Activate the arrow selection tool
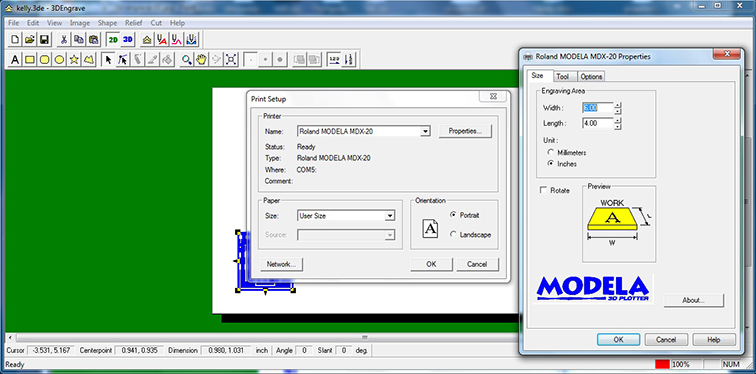Image resolution: width=756 pixels, height=374 pixels. (x=108, y=60)
